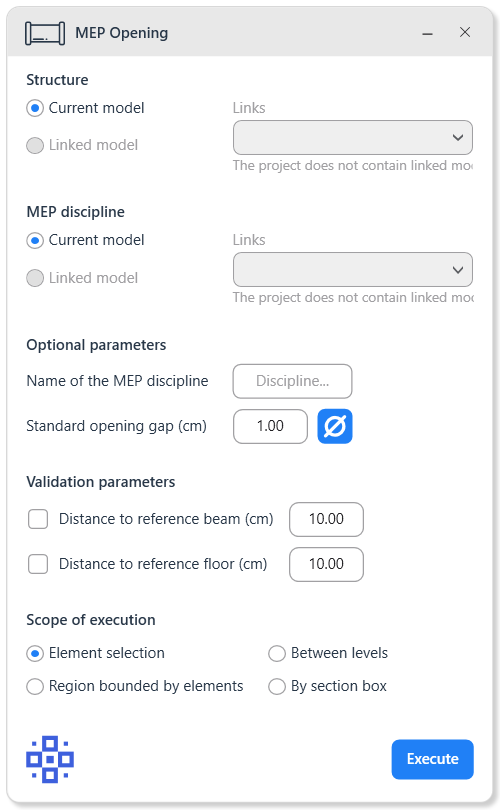Click the Discipline name input field
The width and height of the screenshot is (500, 810).
point(292,381)
